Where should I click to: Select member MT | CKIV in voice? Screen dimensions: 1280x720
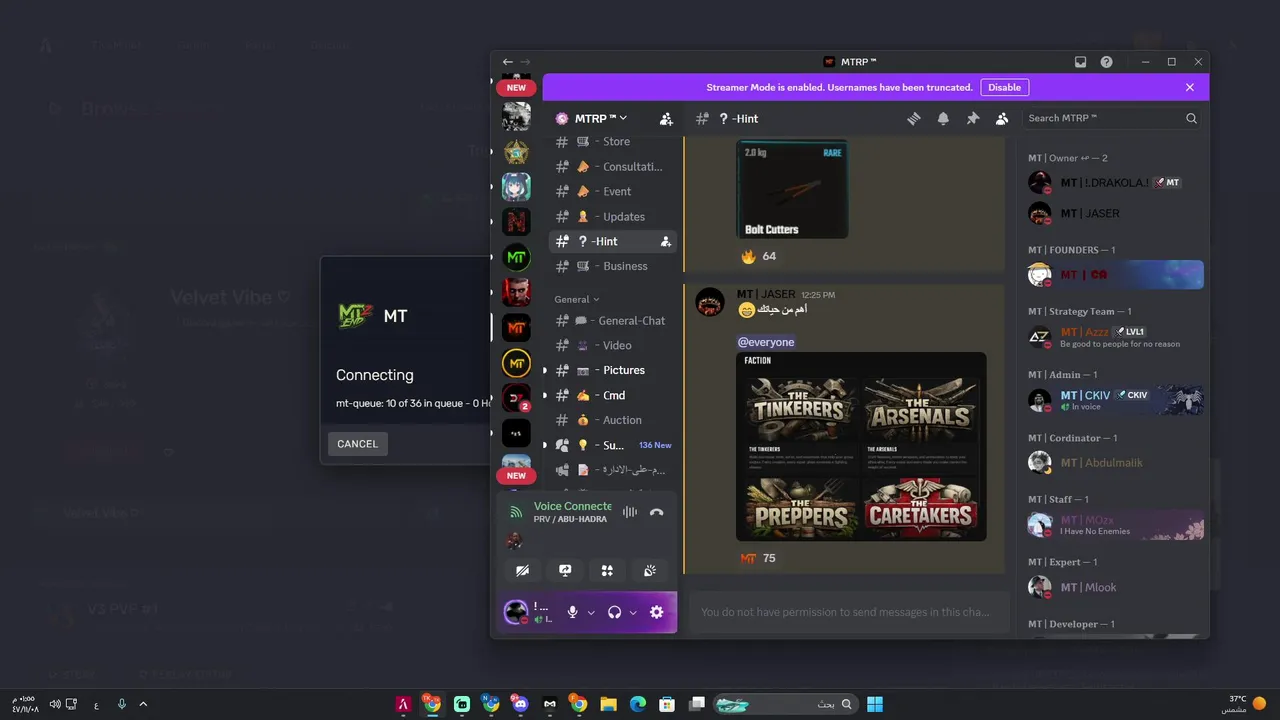click(x=1115, y=400)
